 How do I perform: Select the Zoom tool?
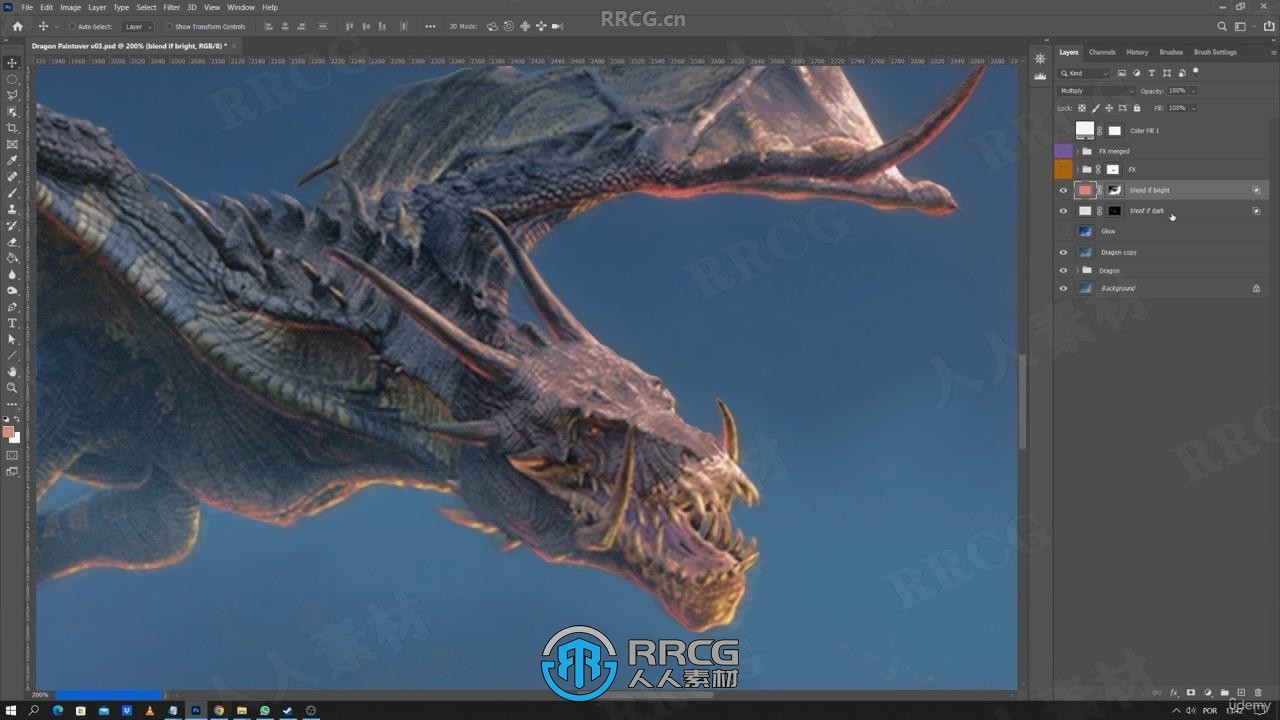(x=12, y=388)
